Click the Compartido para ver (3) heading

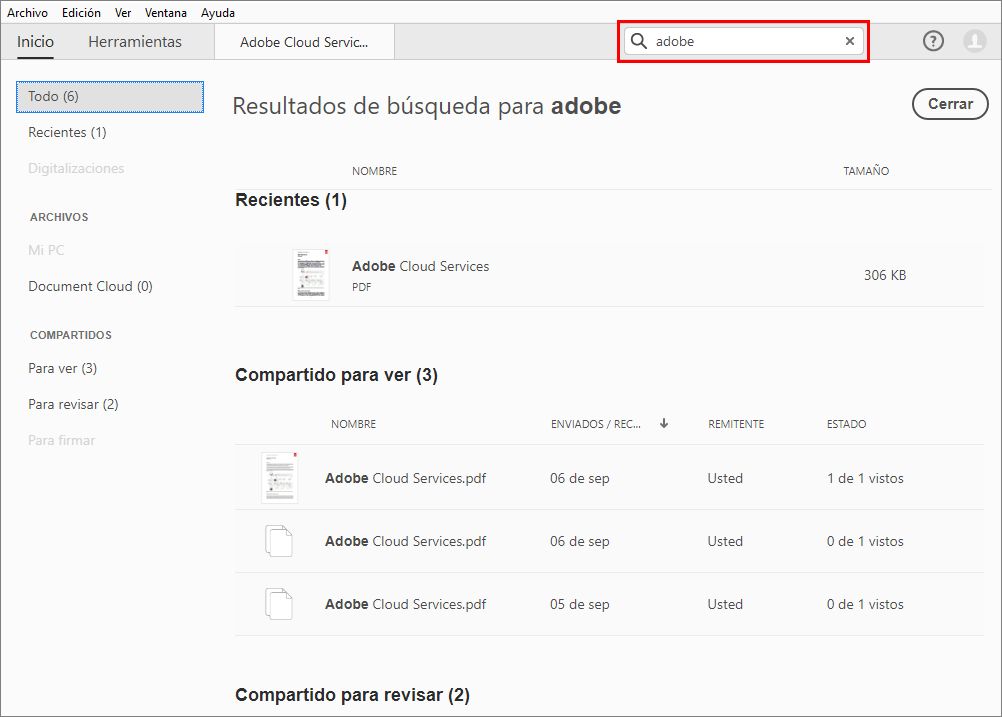336,374
